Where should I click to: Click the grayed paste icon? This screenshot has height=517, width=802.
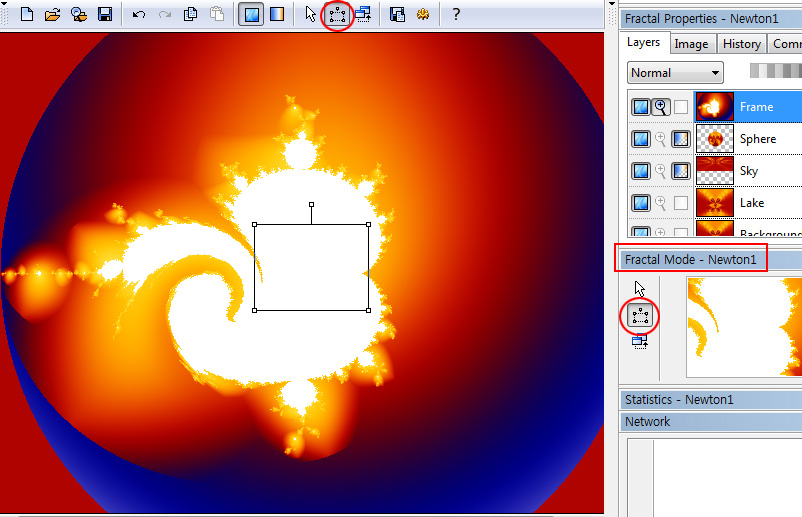pyautogui.click(x=217, y=14)
